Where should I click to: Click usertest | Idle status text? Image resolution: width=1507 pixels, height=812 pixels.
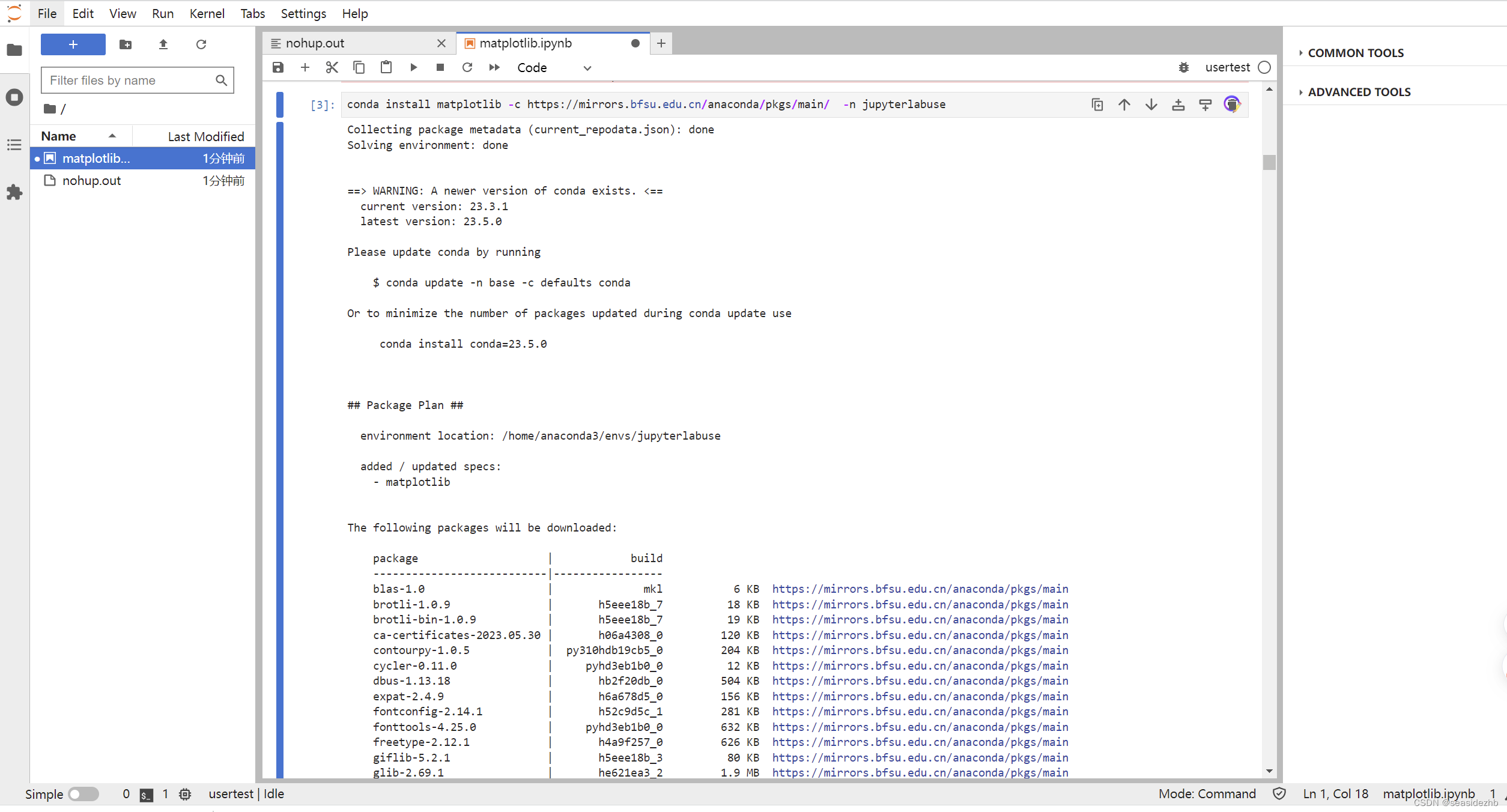point(246,794)
